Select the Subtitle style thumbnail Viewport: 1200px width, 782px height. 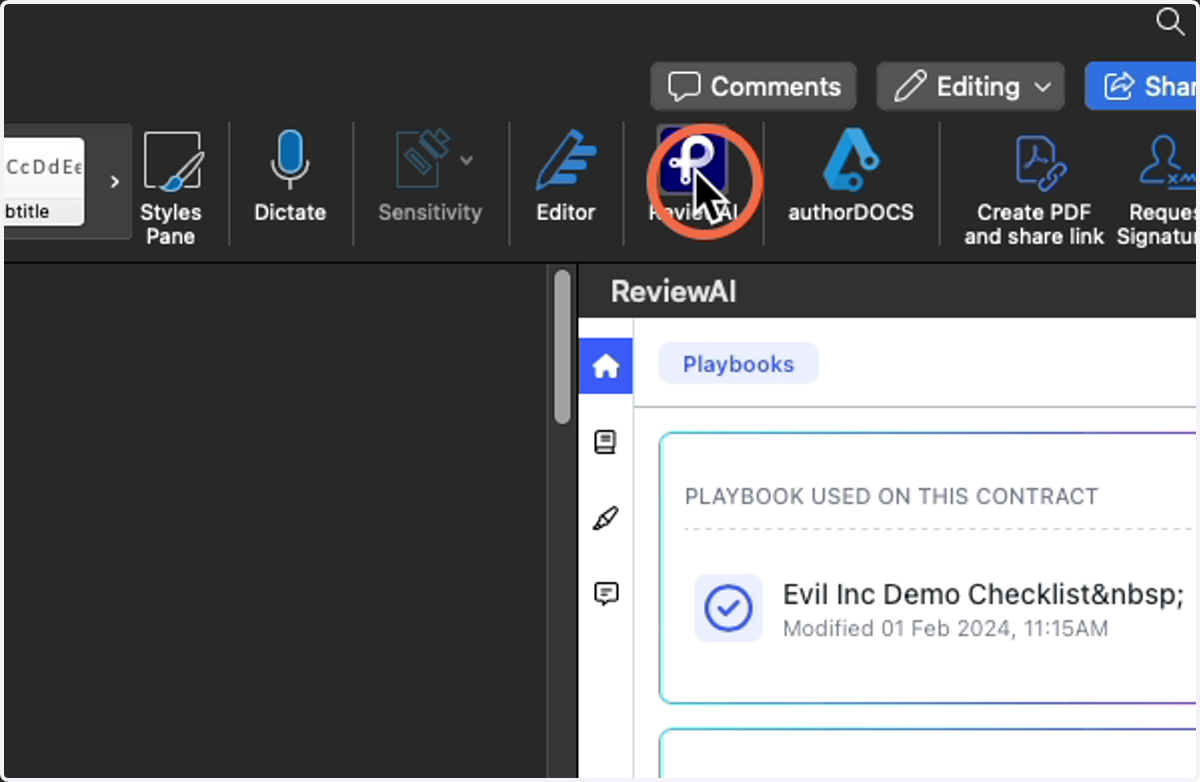click(44, 182)
